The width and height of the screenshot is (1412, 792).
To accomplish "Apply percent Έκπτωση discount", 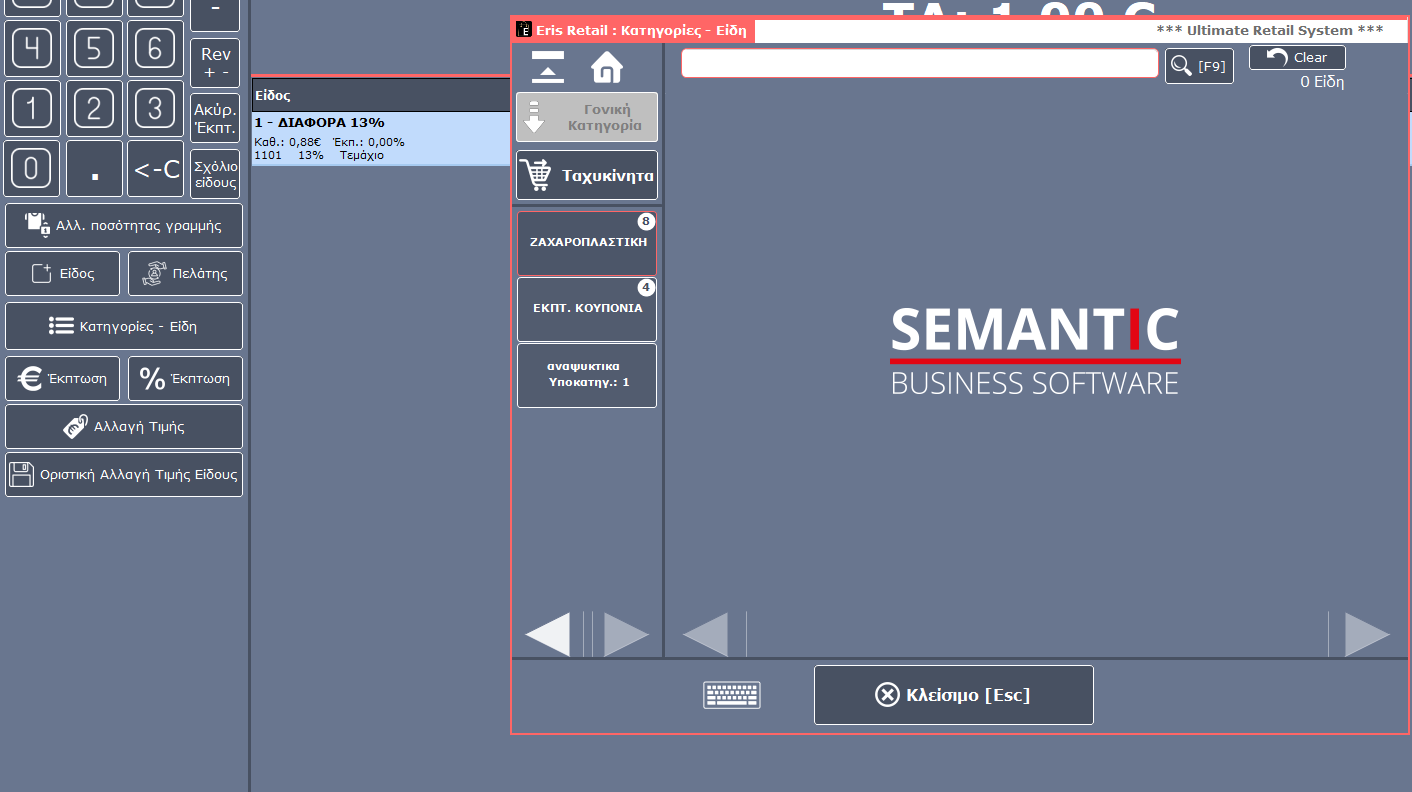I will click(185, 379).
